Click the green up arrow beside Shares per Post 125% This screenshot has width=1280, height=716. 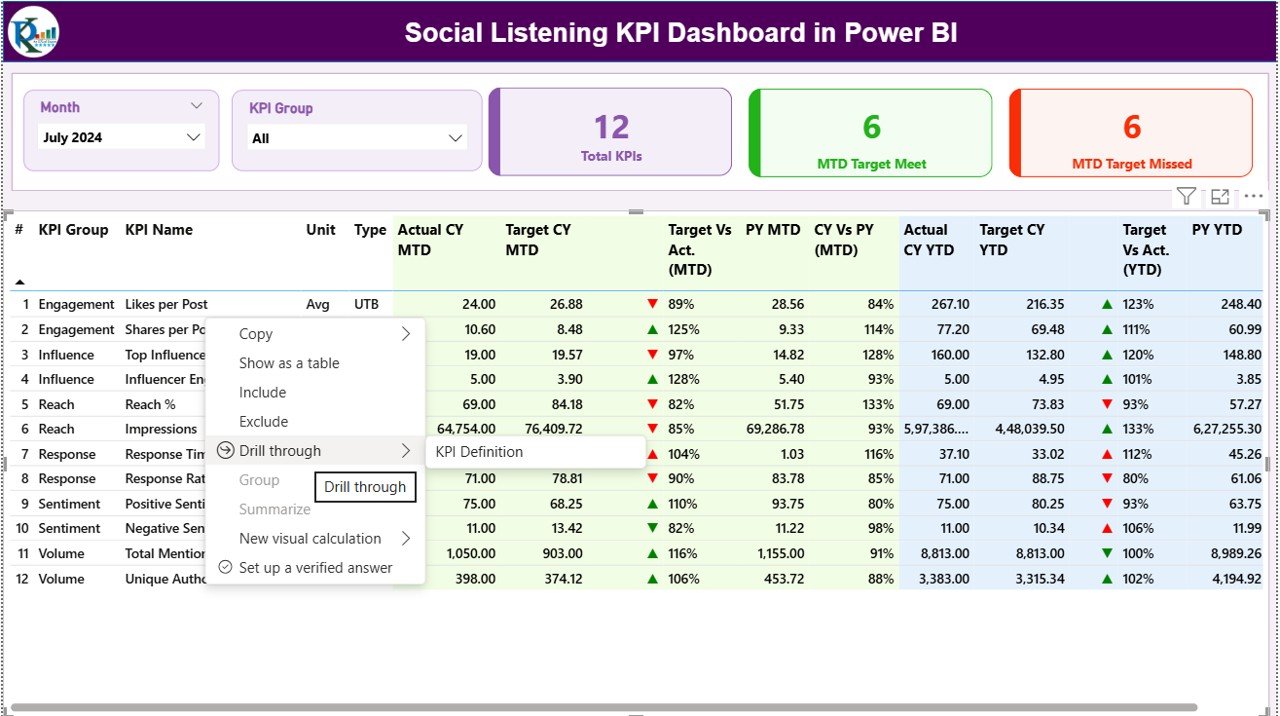click(653, 328)
